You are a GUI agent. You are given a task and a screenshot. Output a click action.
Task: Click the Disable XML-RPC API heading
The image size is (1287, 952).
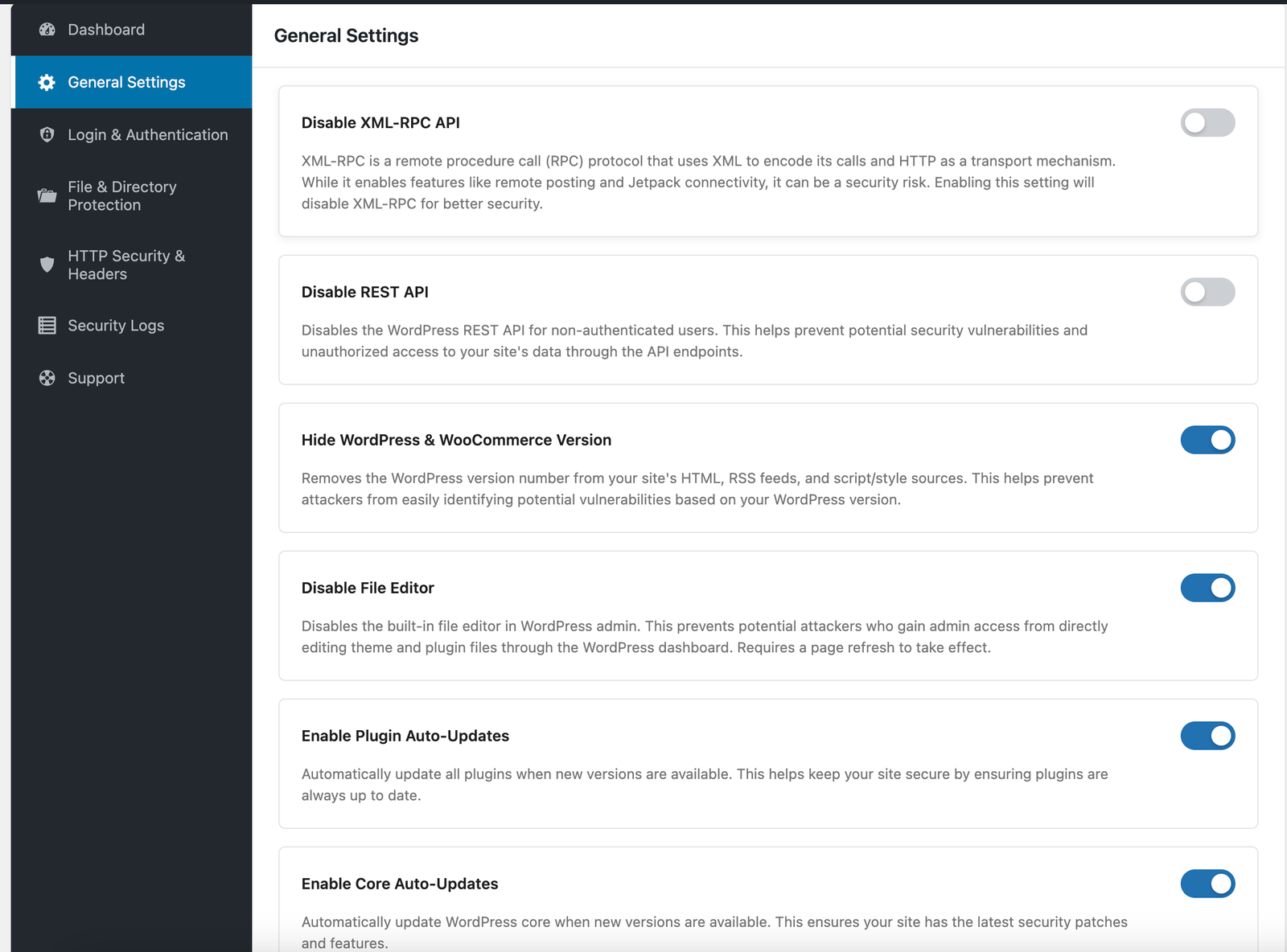click(380, 123)
